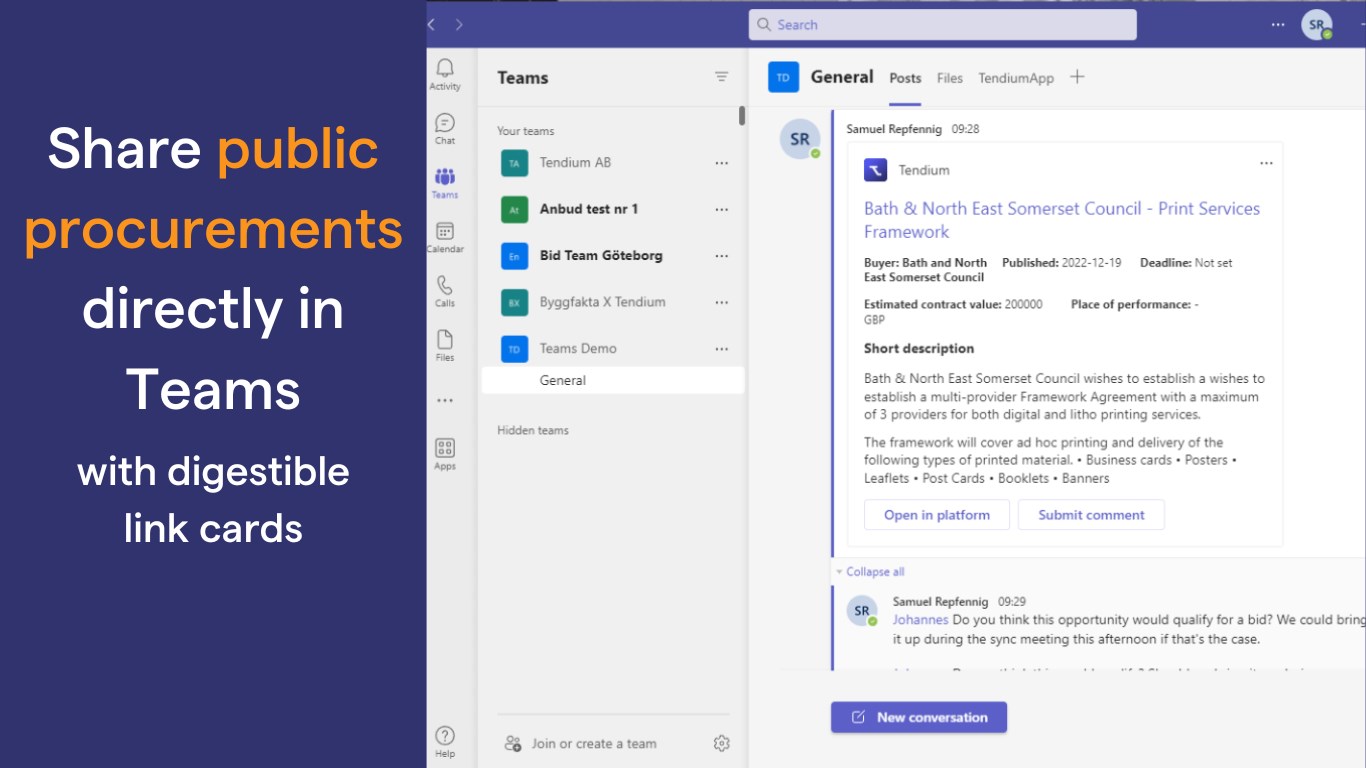Screen dimensions: 1366x768
Task: Click in the Search box
Action: point(943,25)
